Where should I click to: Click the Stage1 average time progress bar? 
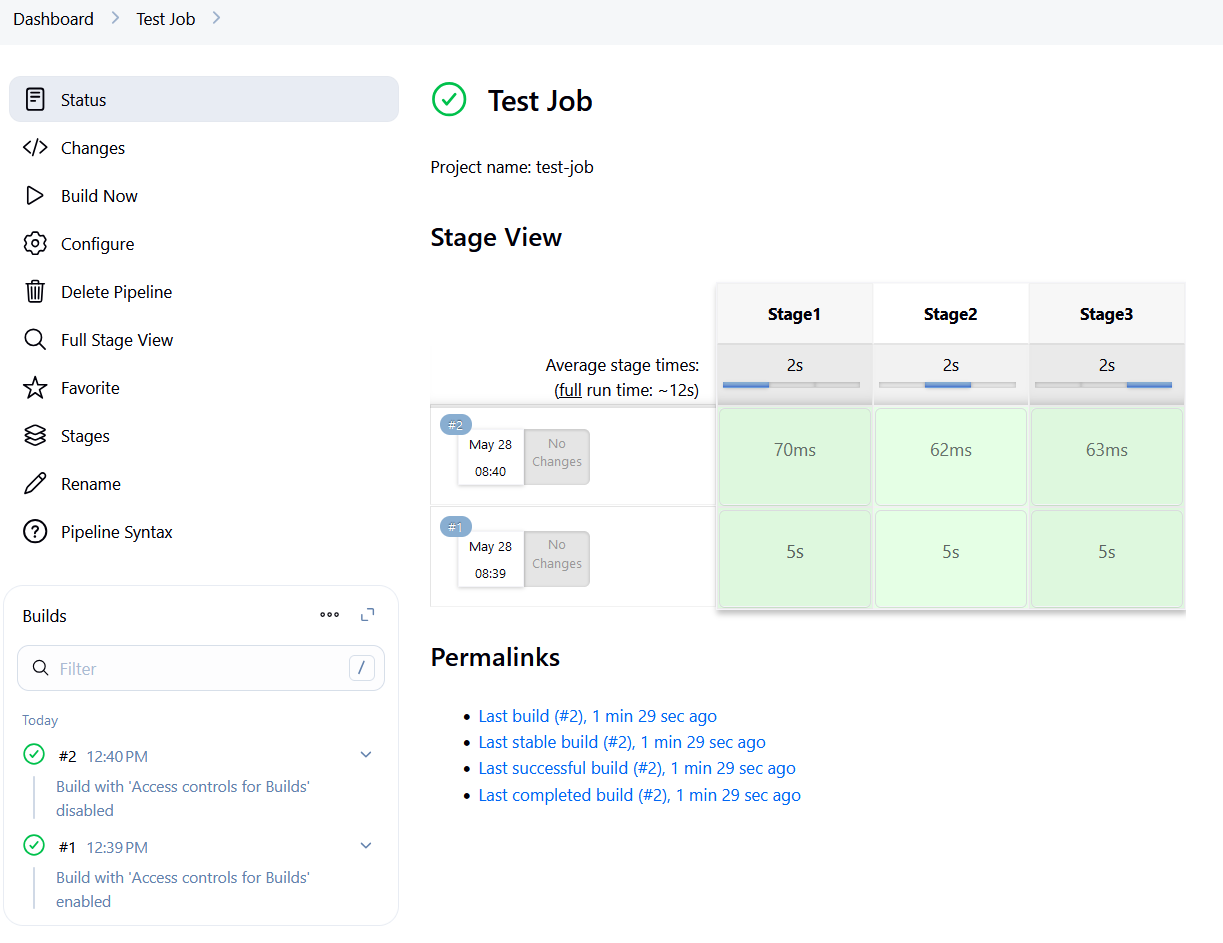tap(791, 385)
